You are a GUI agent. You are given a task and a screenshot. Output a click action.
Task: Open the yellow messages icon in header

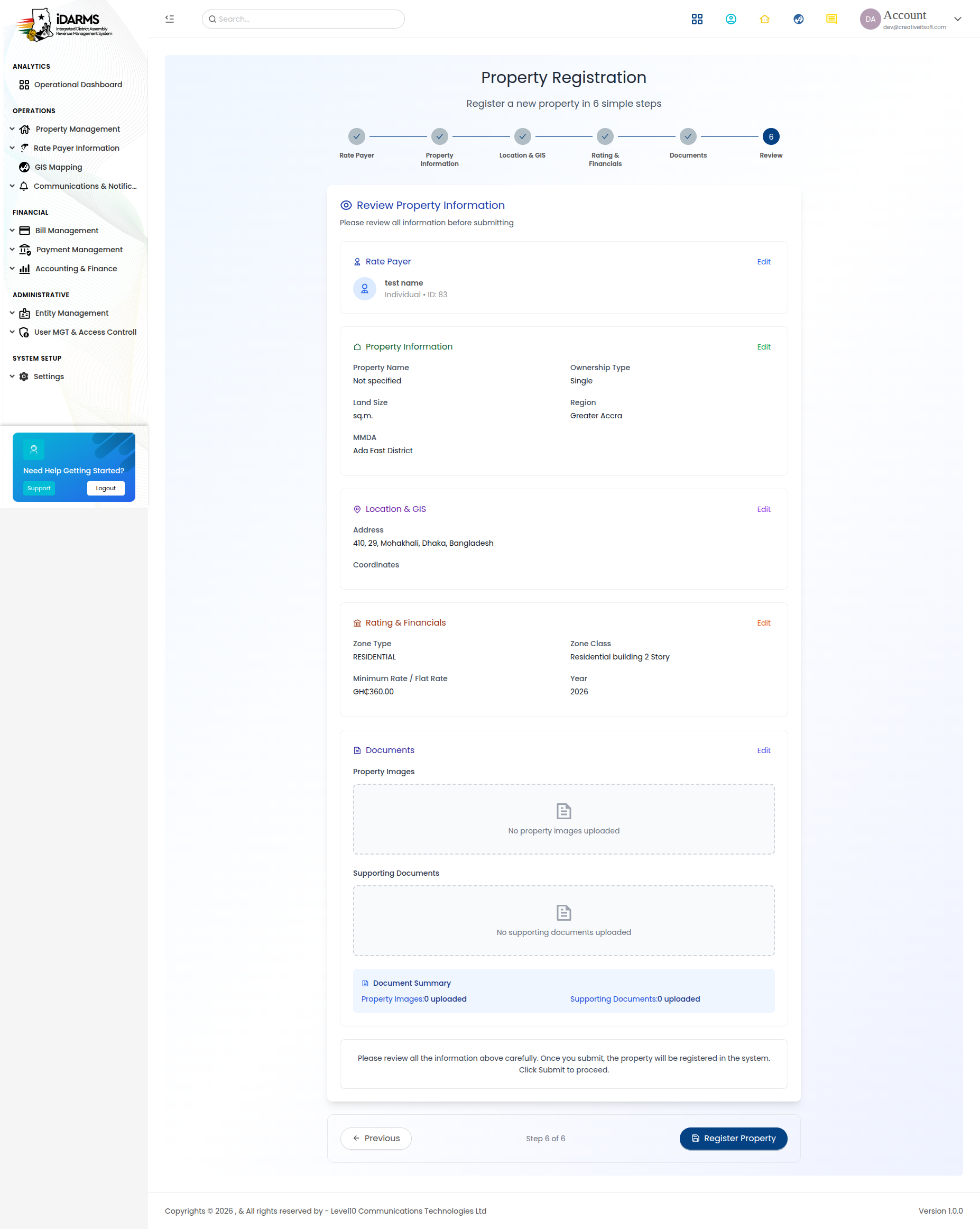[831, 19]
